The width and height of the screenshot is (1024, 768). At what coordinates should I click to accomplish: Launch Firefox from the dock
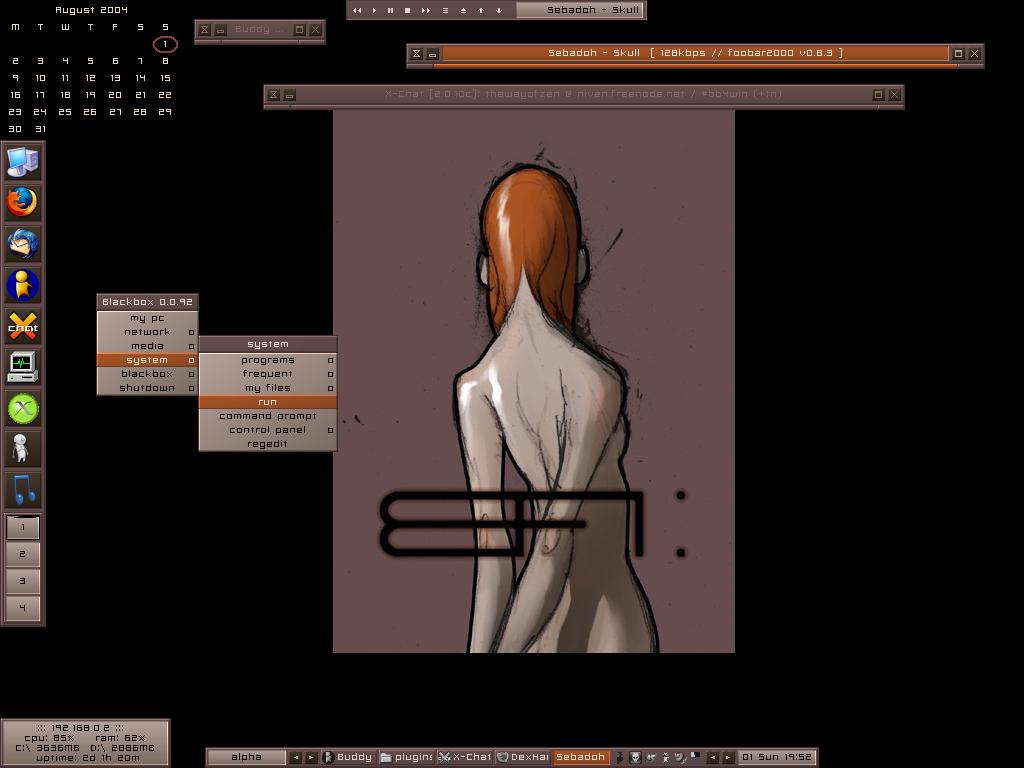pyautogui.click(x=23, y=202)
